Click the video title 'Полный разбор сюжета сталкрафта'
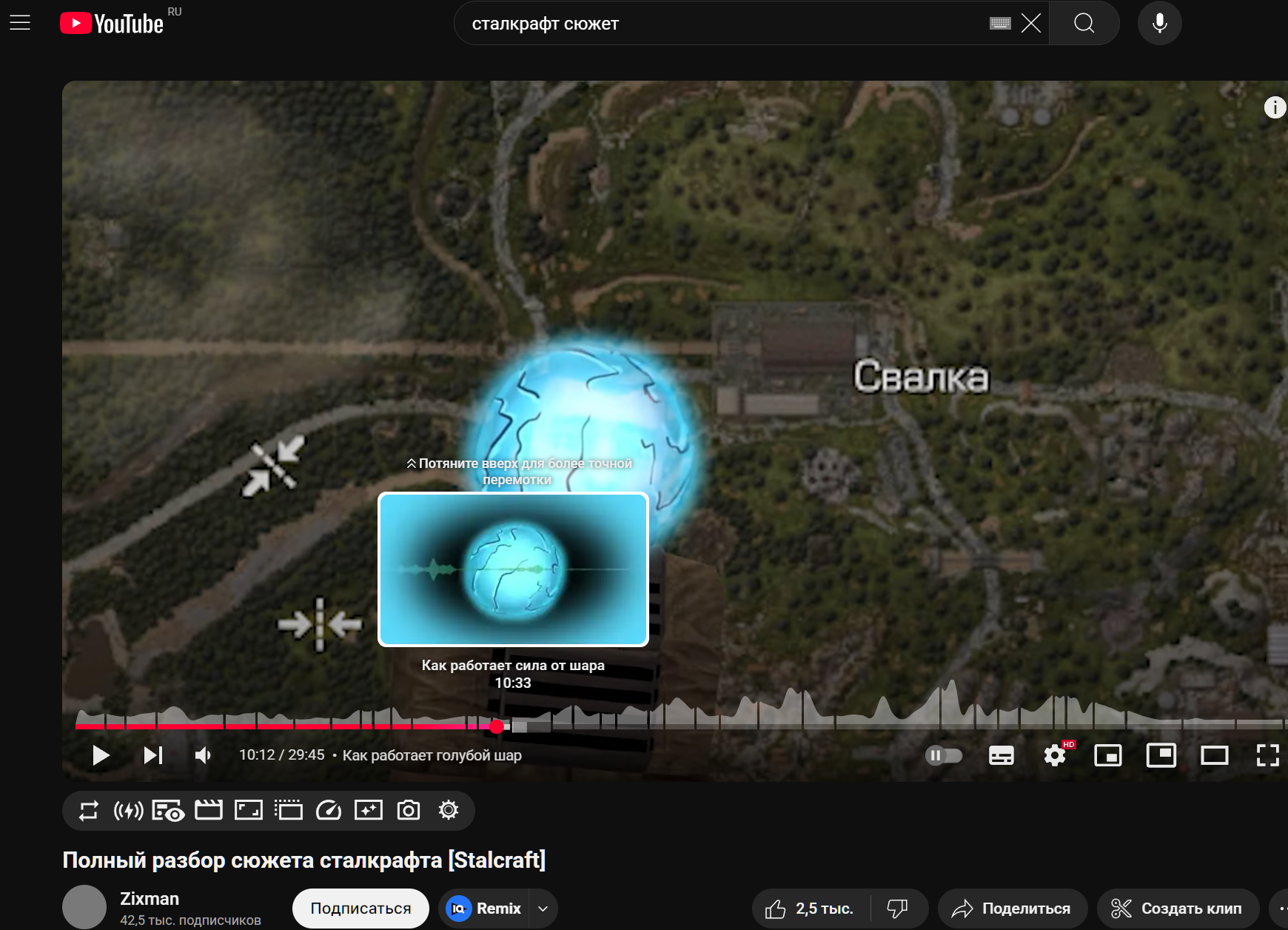Screen dimensions: 1288x930 [x=304, y=860]
